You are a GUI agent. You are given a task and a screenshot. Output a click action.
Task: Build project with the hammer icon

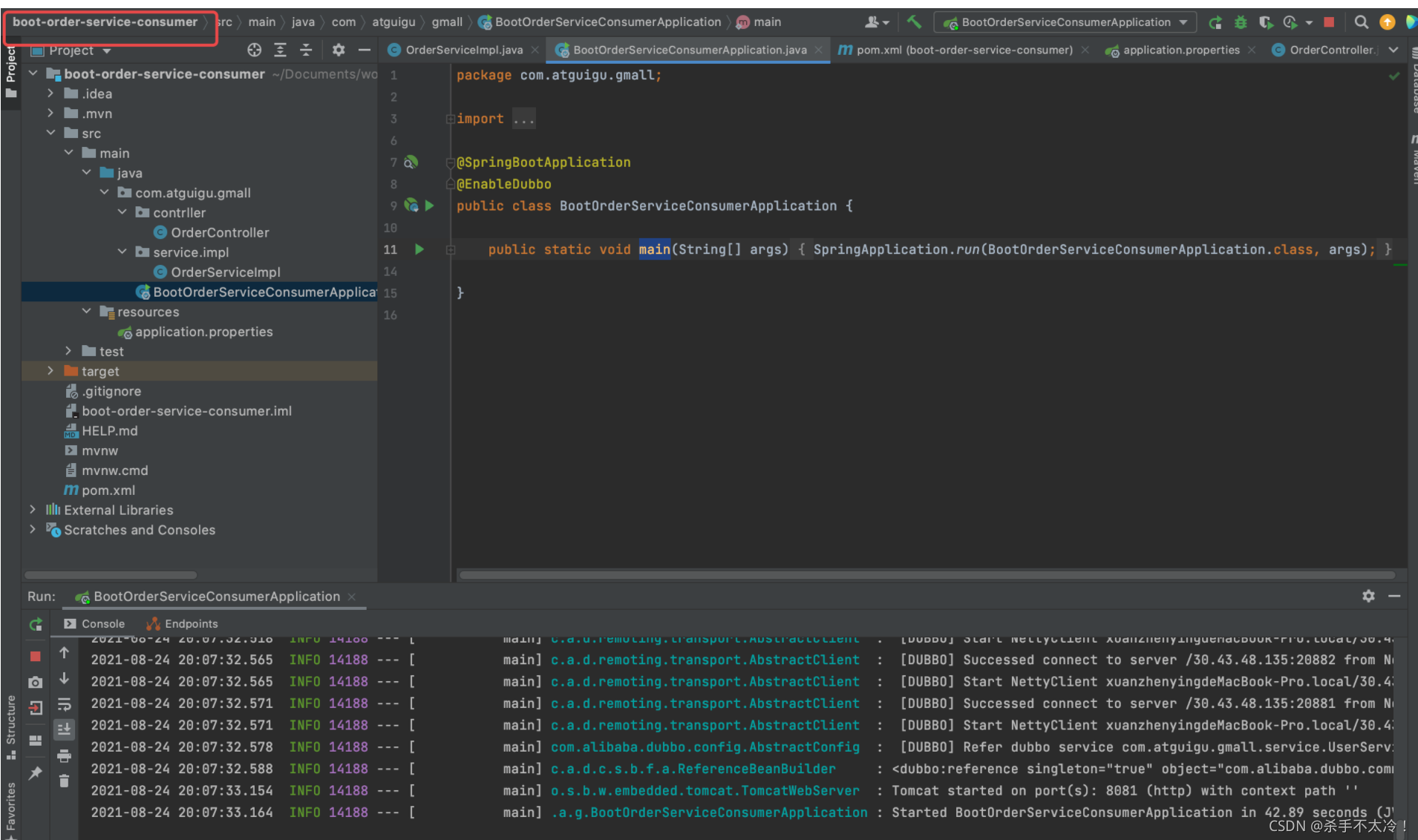(x=914, y=22)
